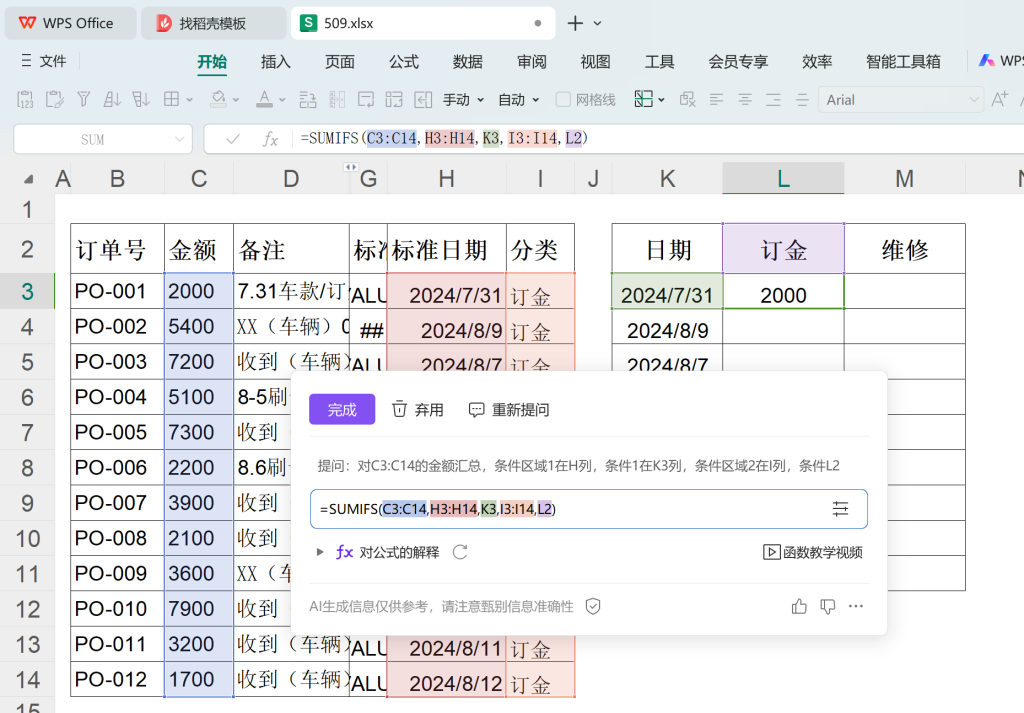Switch to the 公式 tab
This screenshot has height=713, width=1024.
[404, 62]
